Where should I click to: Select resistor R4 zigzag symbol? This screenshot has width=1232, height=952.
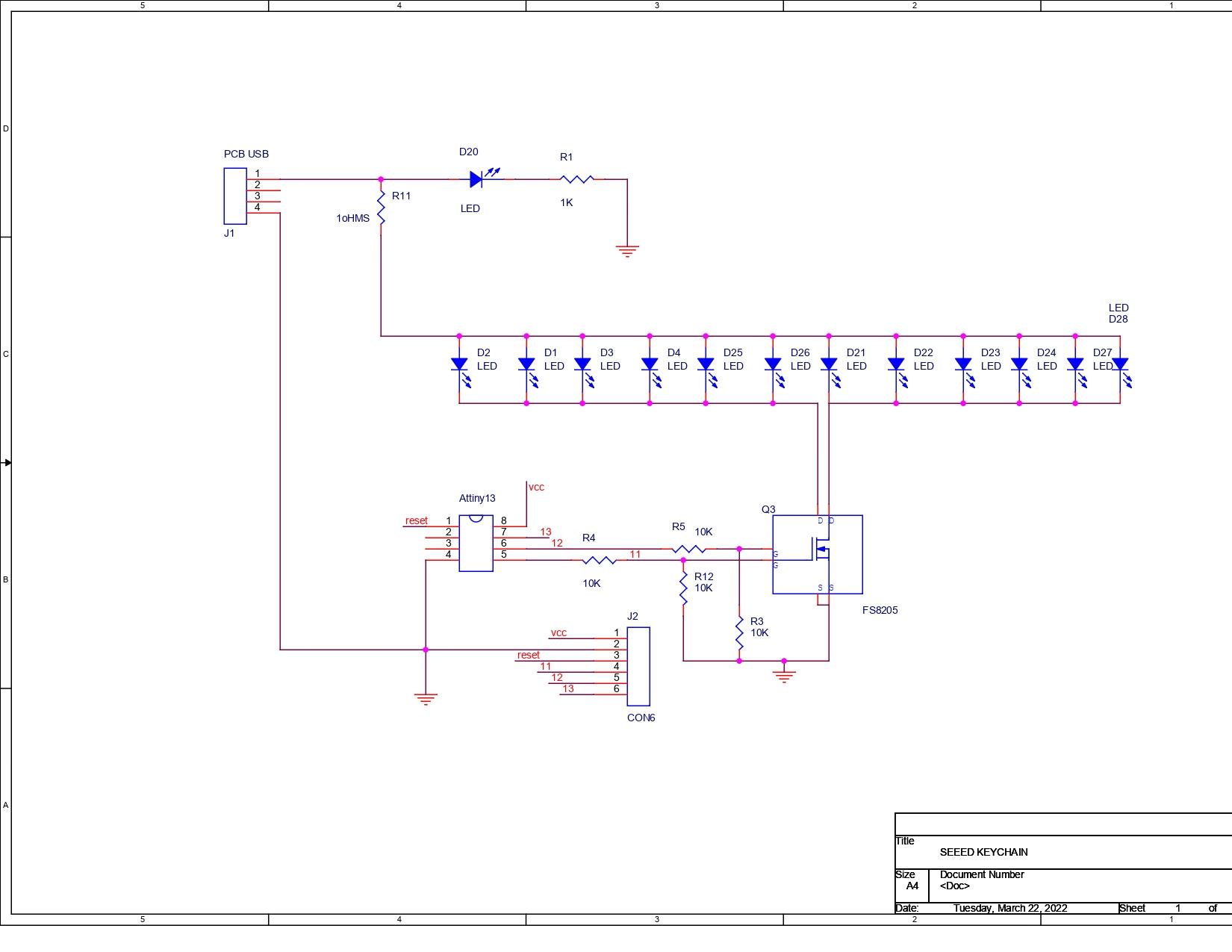pyautogui.click(x=600, y=560)
